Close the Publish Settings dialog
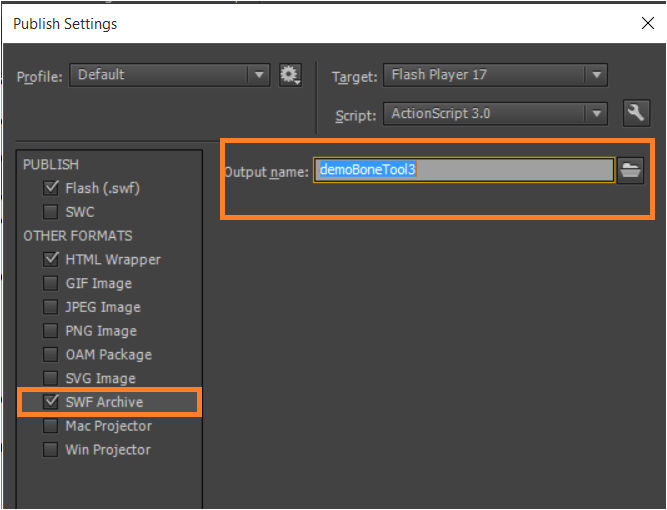This screenshot has height=510, width=667. [x=647, y=23]
